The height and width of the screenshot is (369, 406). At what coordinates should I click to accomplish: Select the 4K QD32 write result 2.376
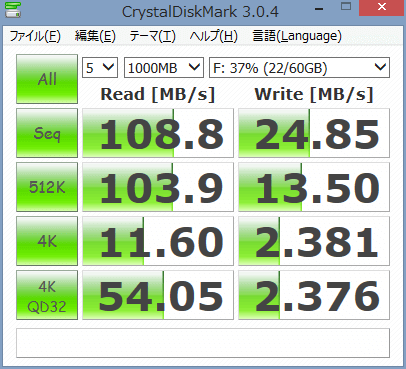coord(314,295)
